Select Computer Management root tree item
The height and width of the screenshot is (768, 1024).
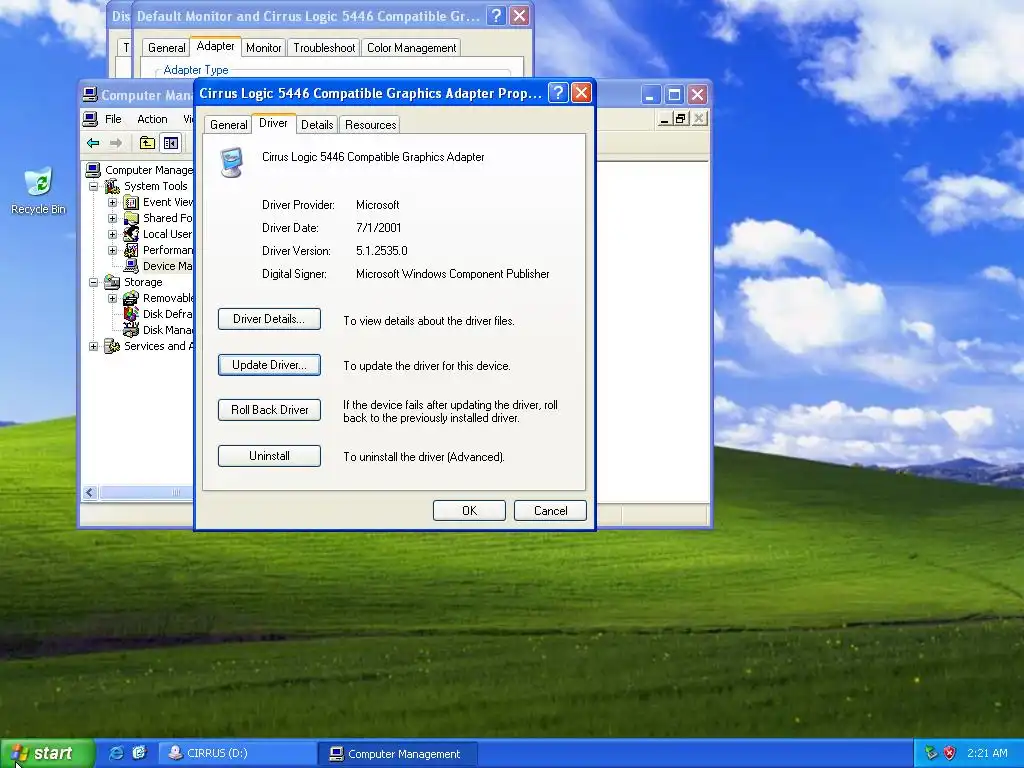(140, 170)
